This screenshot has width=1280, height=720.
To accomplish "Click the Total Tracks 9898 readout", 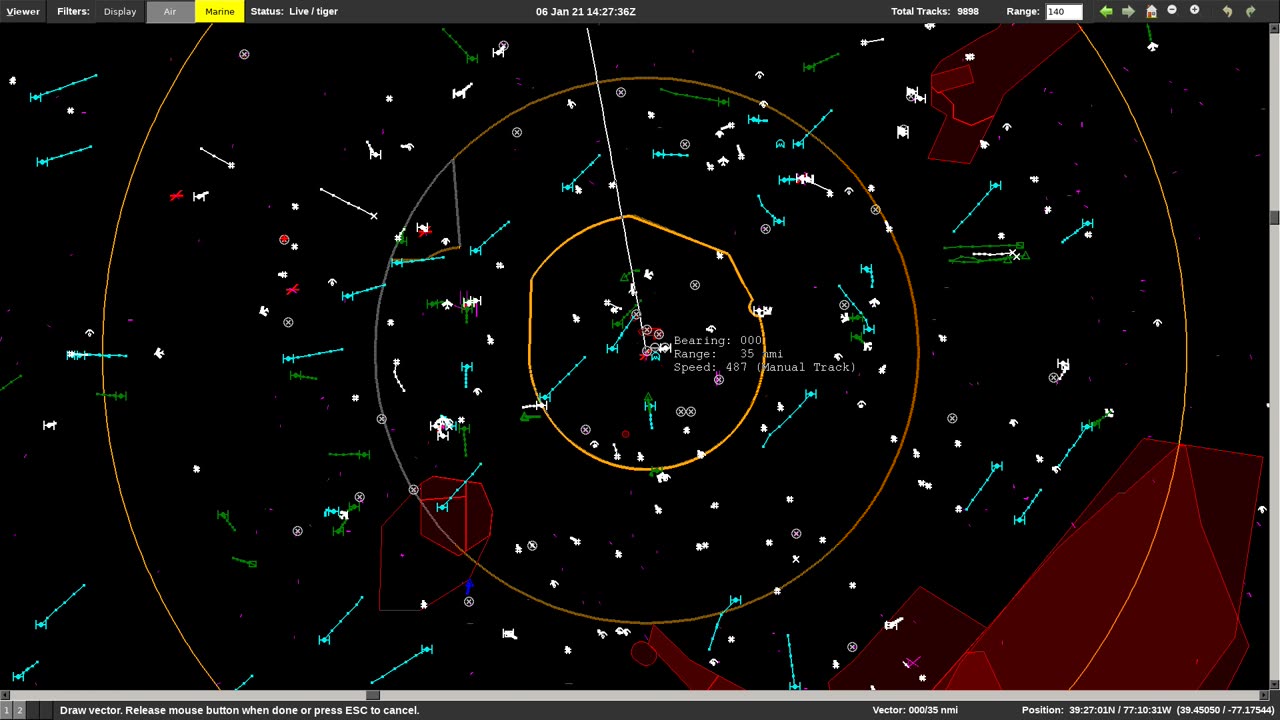I will (935, 12).
